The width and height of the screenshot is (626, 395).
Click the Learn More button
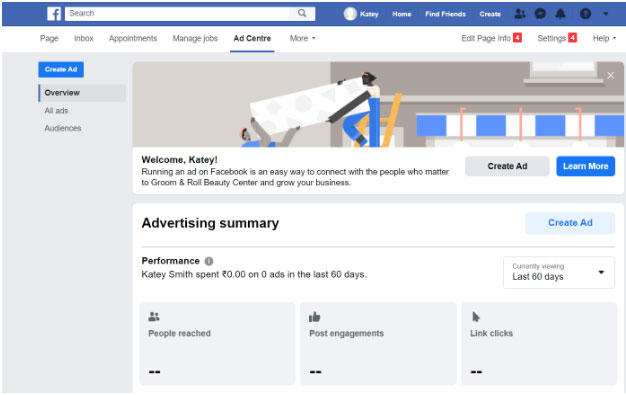[585, 166]
